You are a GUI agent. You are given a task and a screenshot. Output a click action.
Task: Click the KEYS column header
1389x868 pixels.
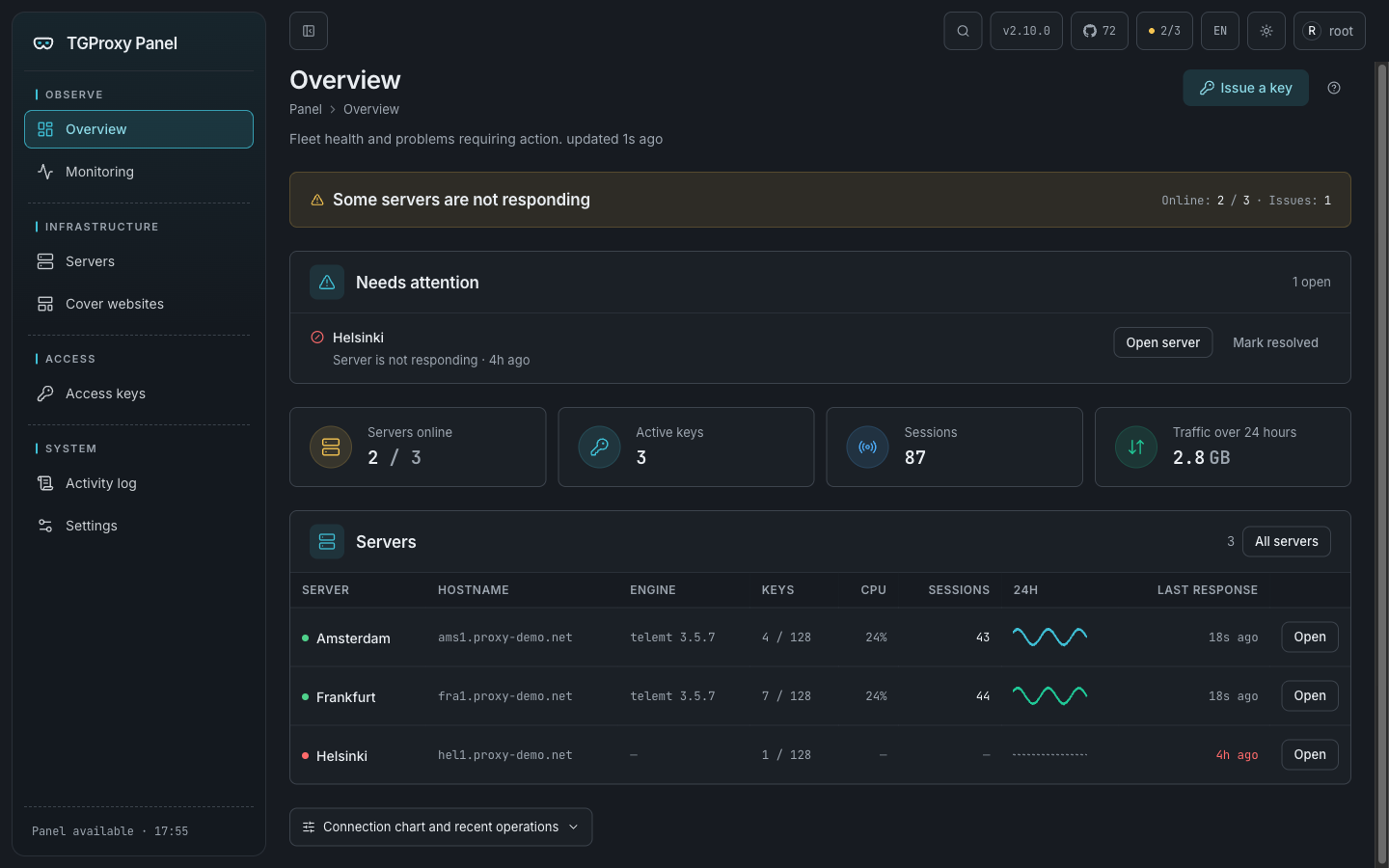tap(777, 590)
